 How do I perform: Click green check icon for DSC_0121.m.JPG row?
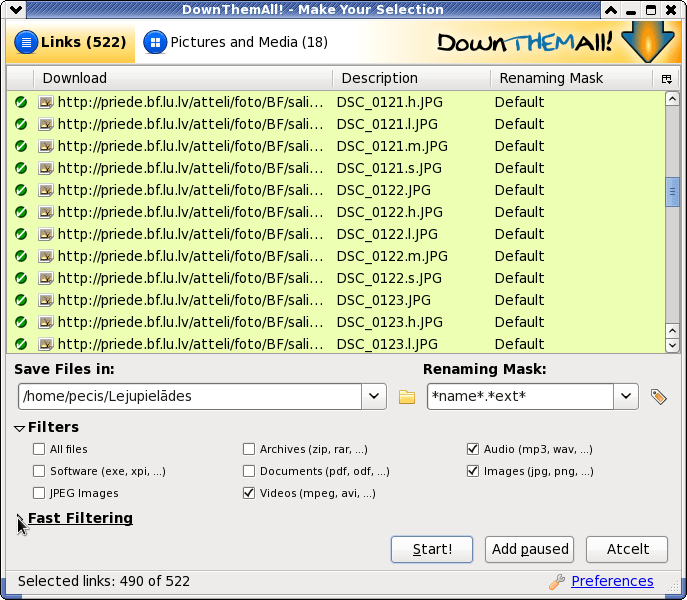[21, 146]
